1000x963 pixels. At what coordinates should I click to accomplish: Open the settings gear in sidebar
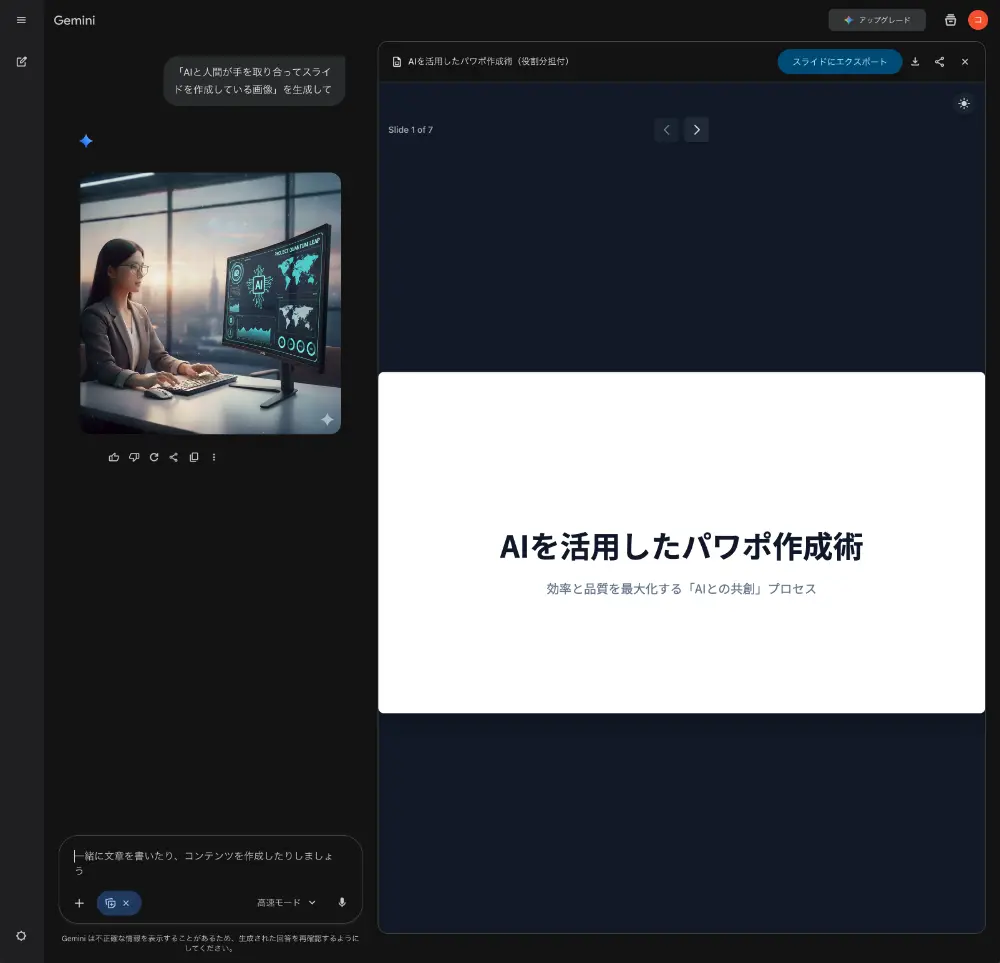point(21,936)
